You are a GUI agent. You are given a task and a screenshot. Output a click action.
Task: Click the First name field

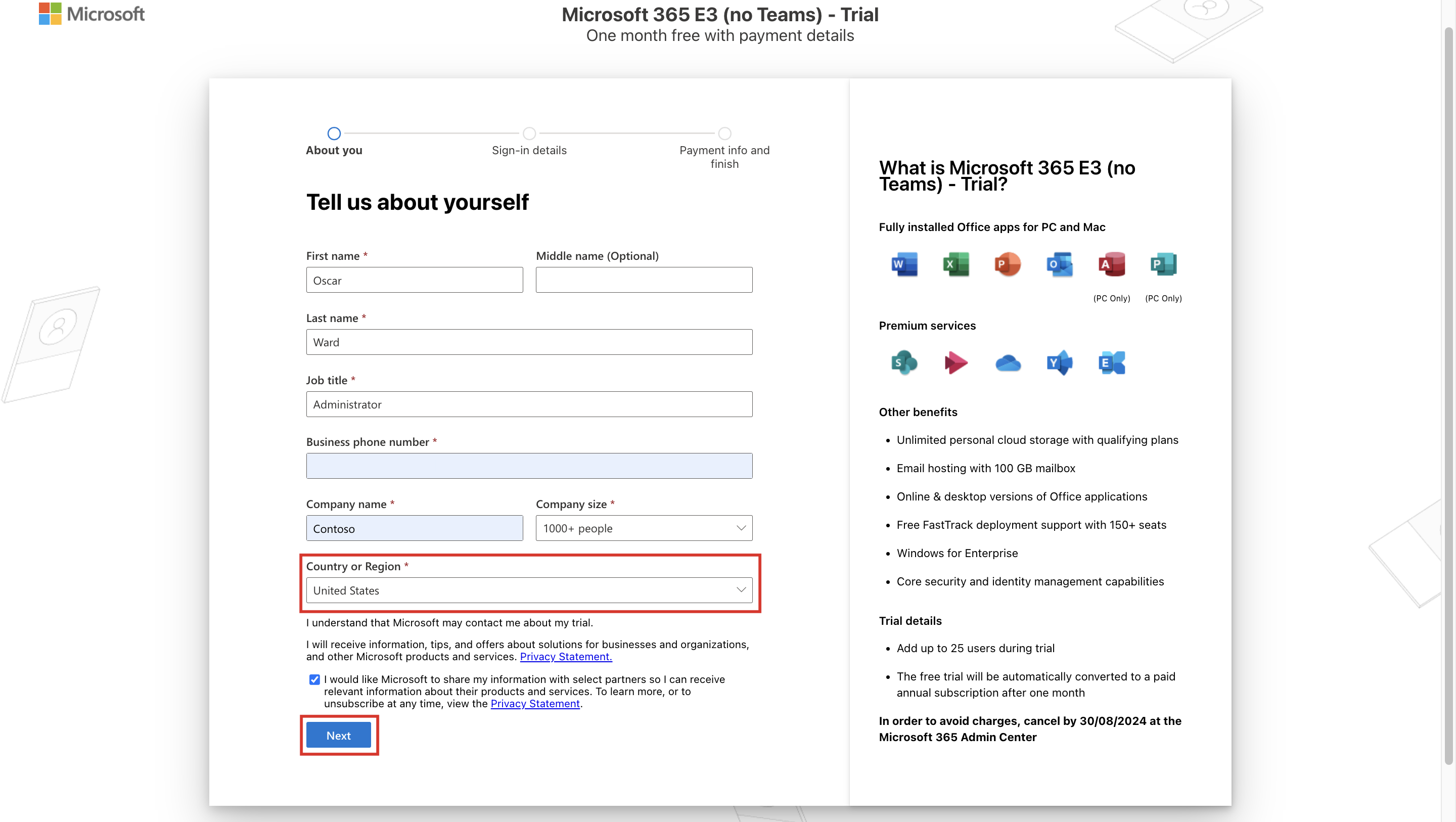pyautogui.click(x=415, y=280)
